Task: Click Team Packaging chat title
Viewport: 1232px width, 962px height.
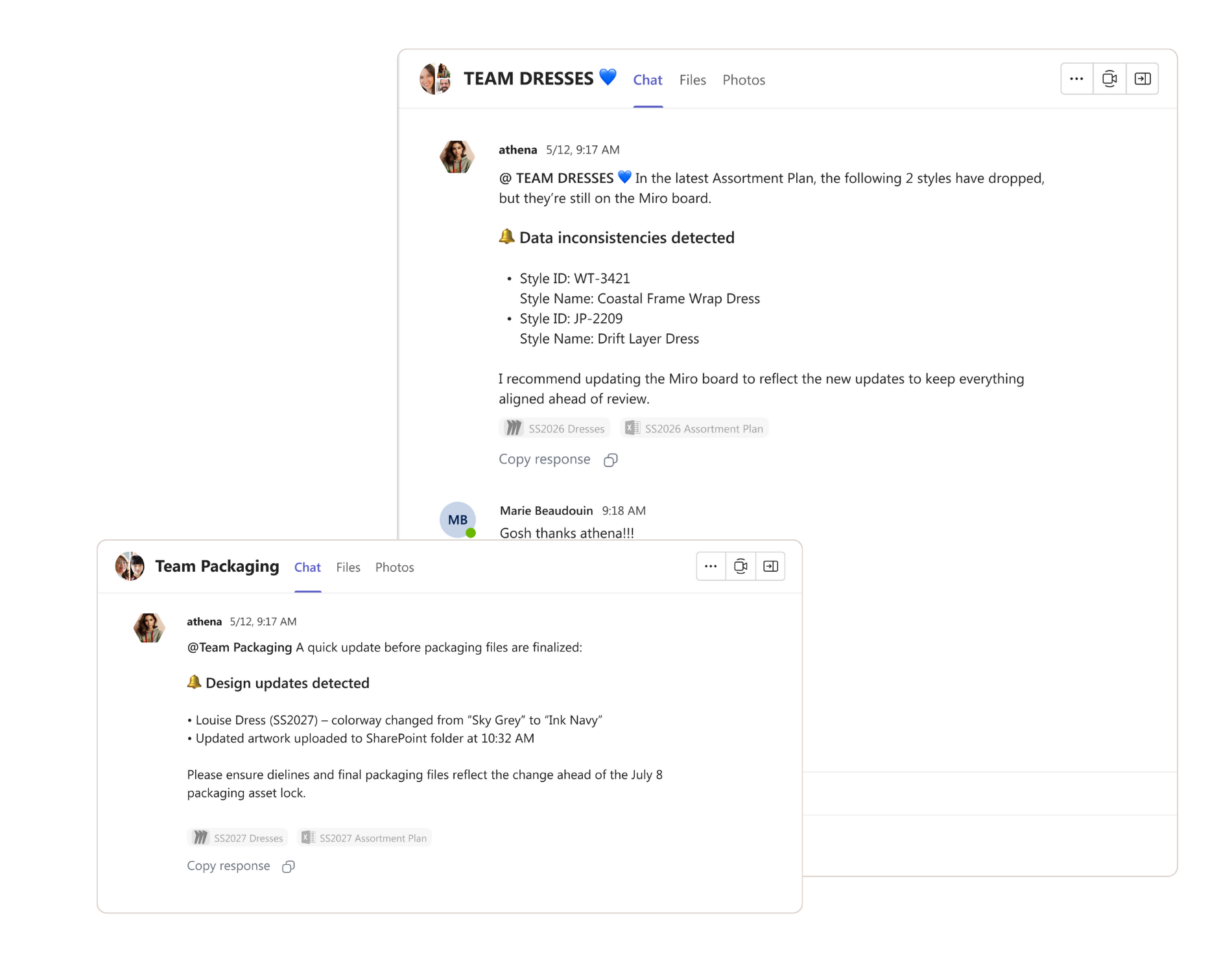Action: point(217,566)
